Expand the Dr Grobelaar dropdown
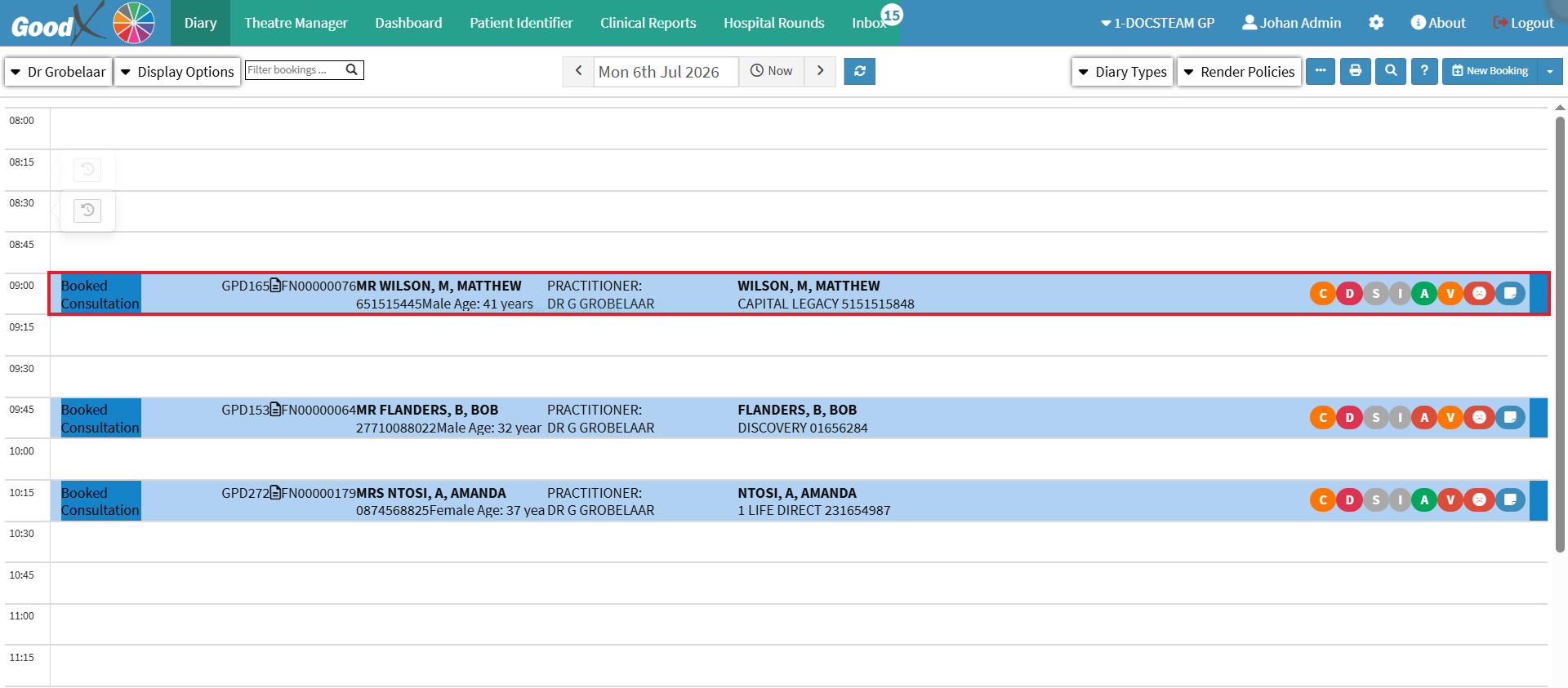 click(x=58, y=72)
